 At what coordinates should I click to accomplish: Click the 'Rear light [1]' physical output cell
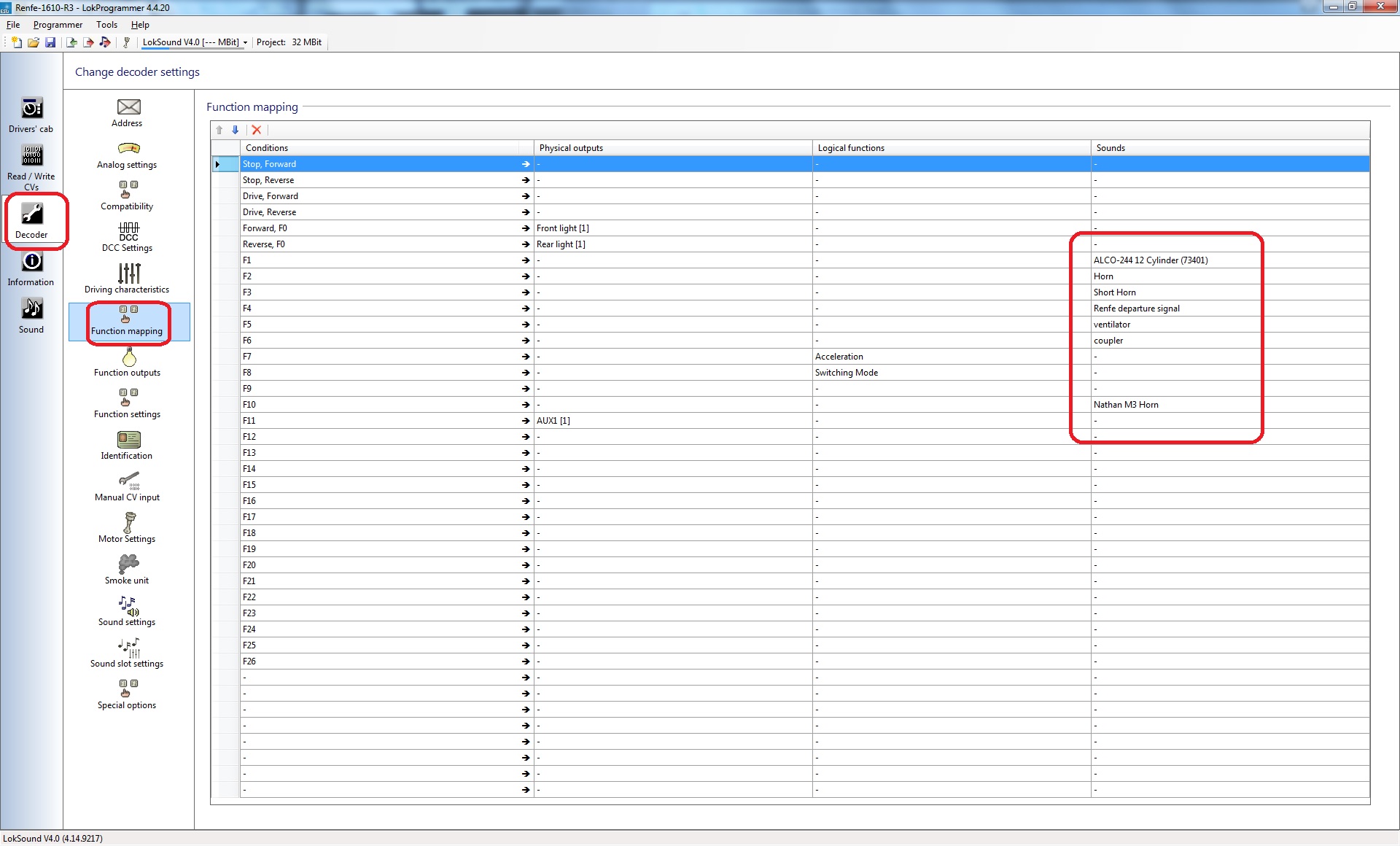click(673, 244)
